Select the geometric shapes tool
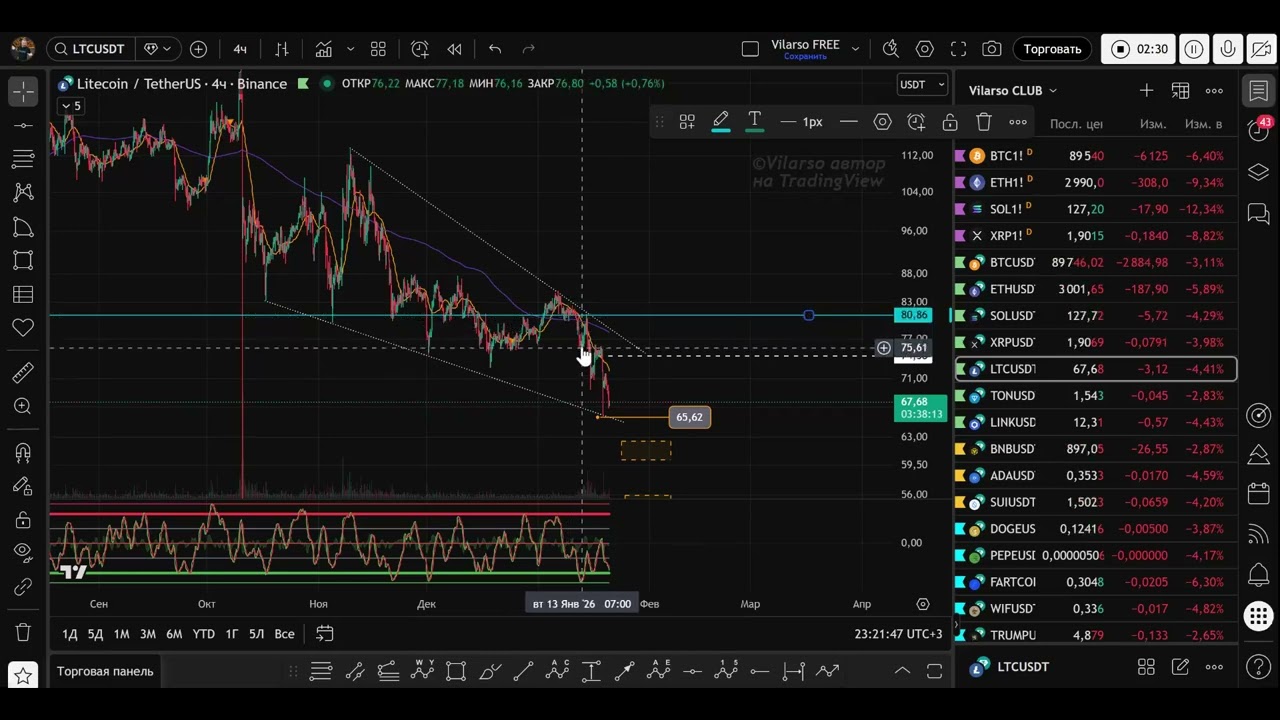1280x720 pixels. [x=23, y=227]
